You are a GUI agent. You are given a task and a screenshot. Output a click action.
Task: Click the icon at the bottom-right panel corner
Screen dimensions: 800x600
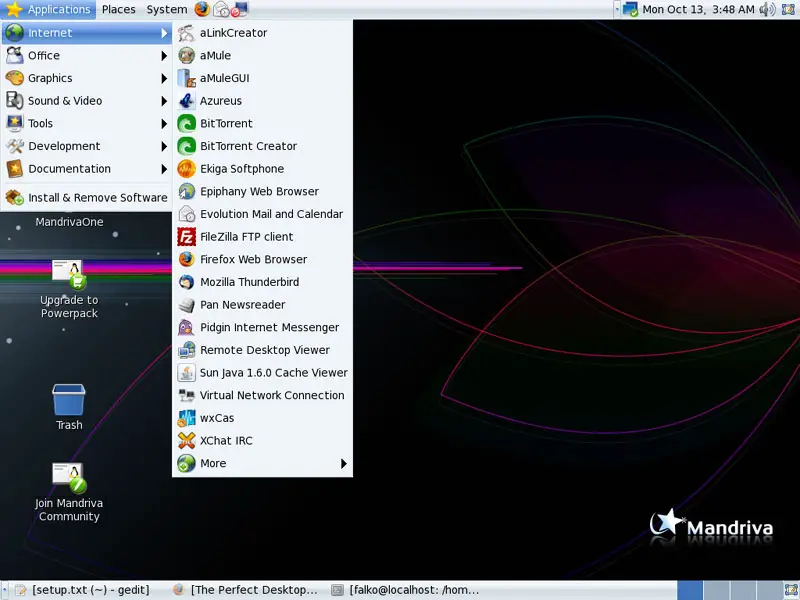790,590
